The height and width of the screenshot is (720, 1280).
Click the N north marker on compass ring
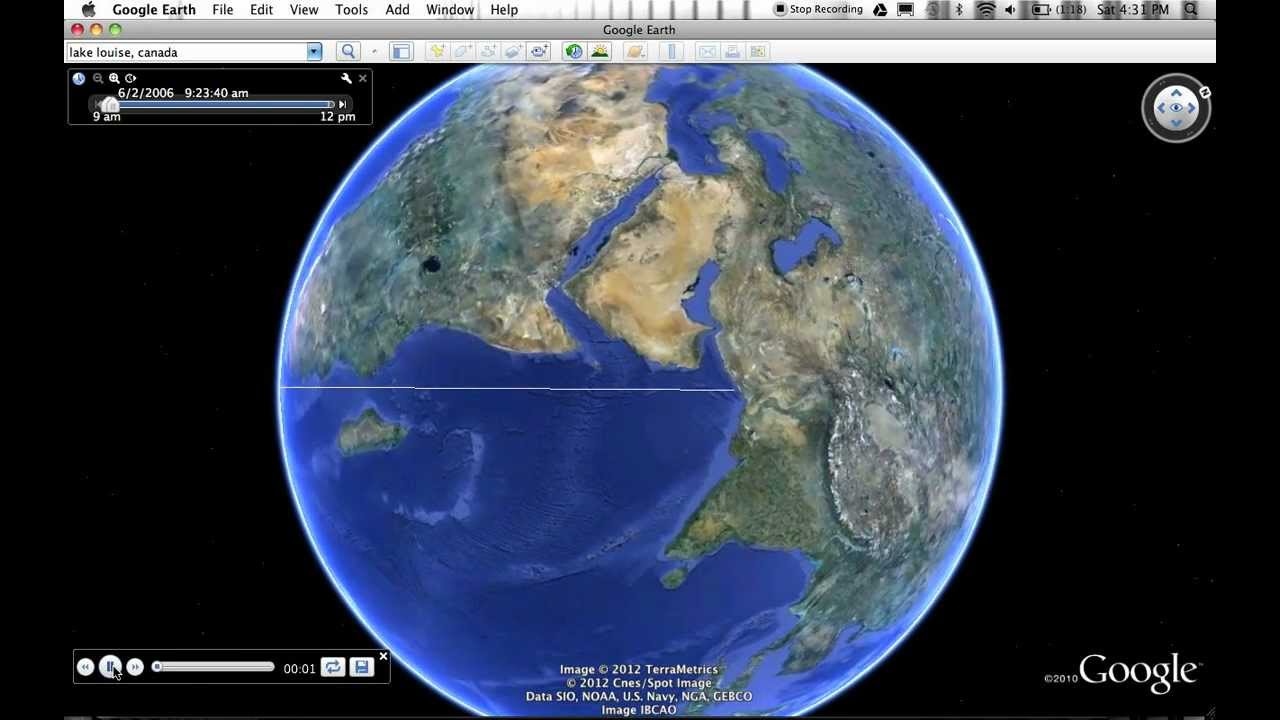pos(1205,93)
